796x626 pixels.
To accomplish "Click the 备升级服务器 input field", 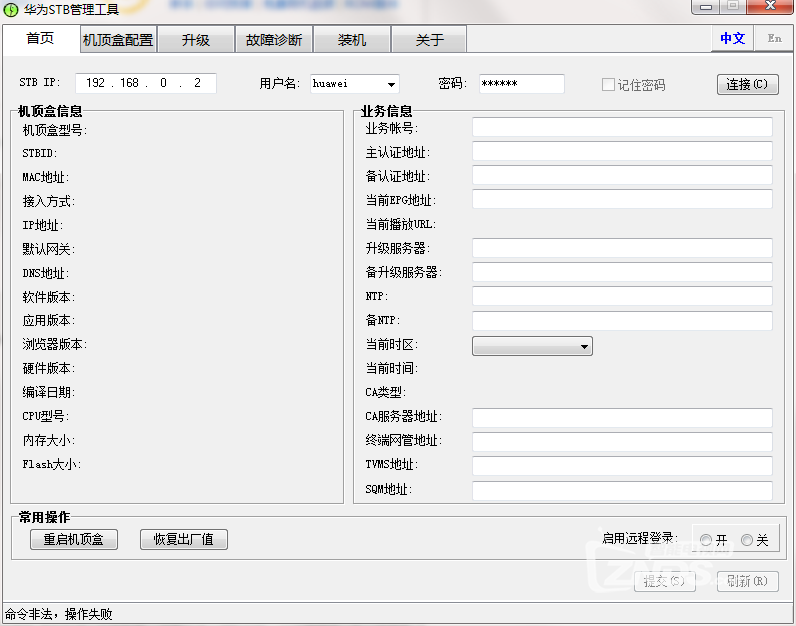I will [622, 272].
